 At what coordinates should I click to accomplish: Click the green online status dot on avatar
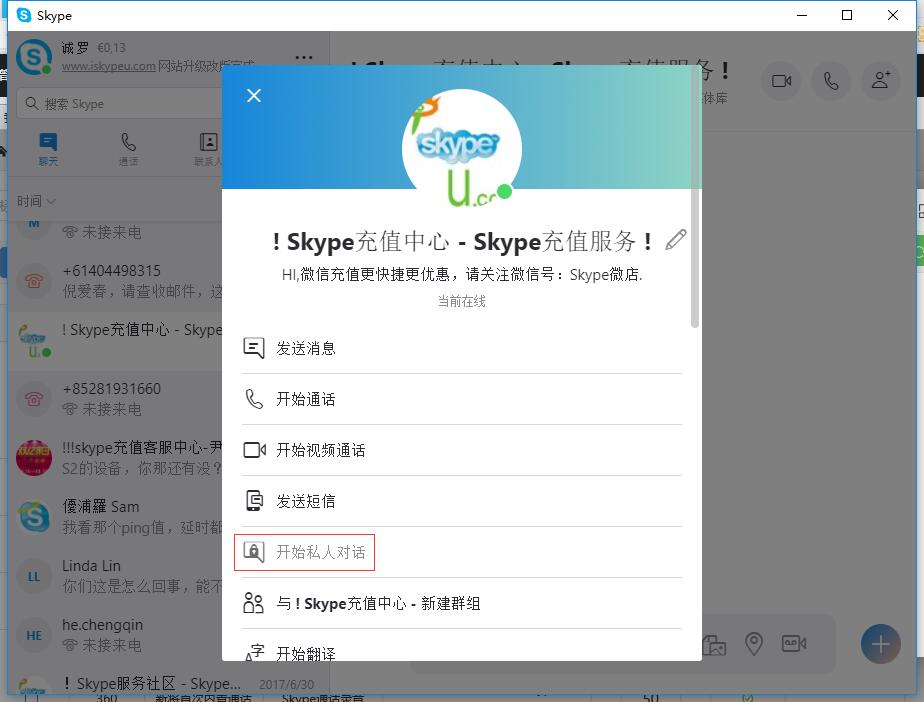(504, 192)
